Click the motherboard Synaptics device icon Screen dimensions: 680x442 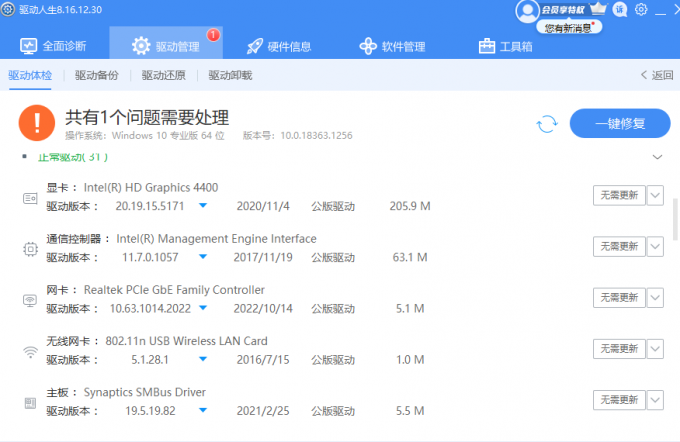[x=30, y=403]
